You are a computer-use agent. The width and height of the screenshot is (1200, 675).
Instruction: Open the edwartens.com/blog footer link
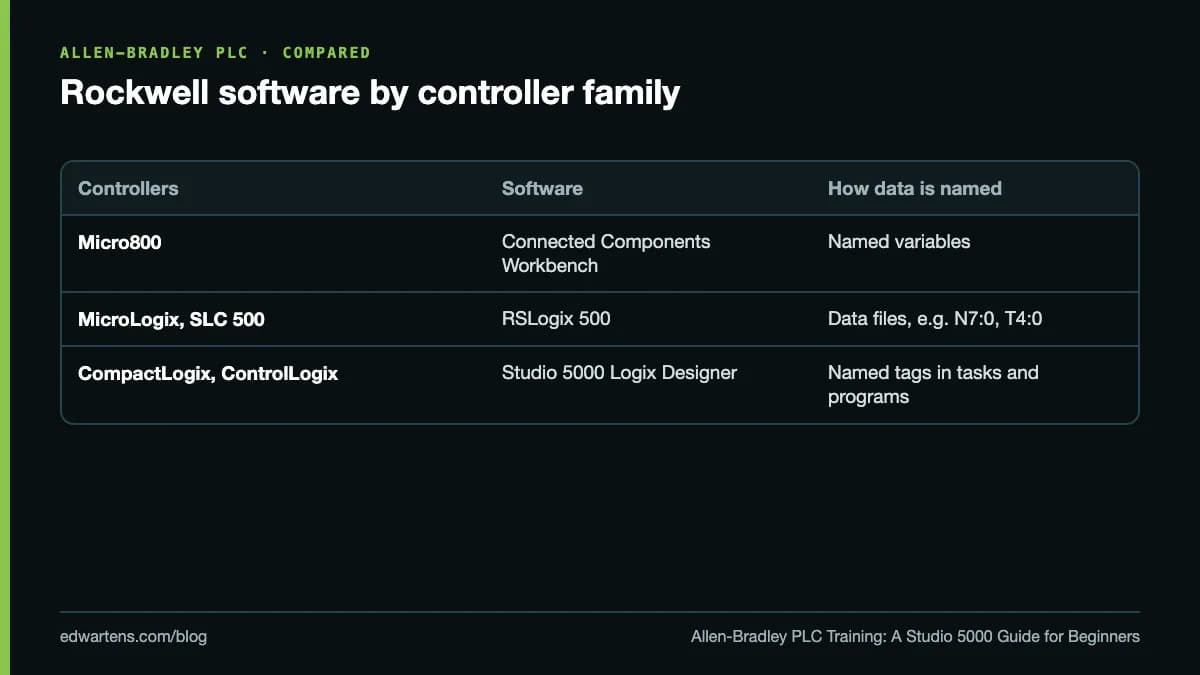click(x=133, y=636)
